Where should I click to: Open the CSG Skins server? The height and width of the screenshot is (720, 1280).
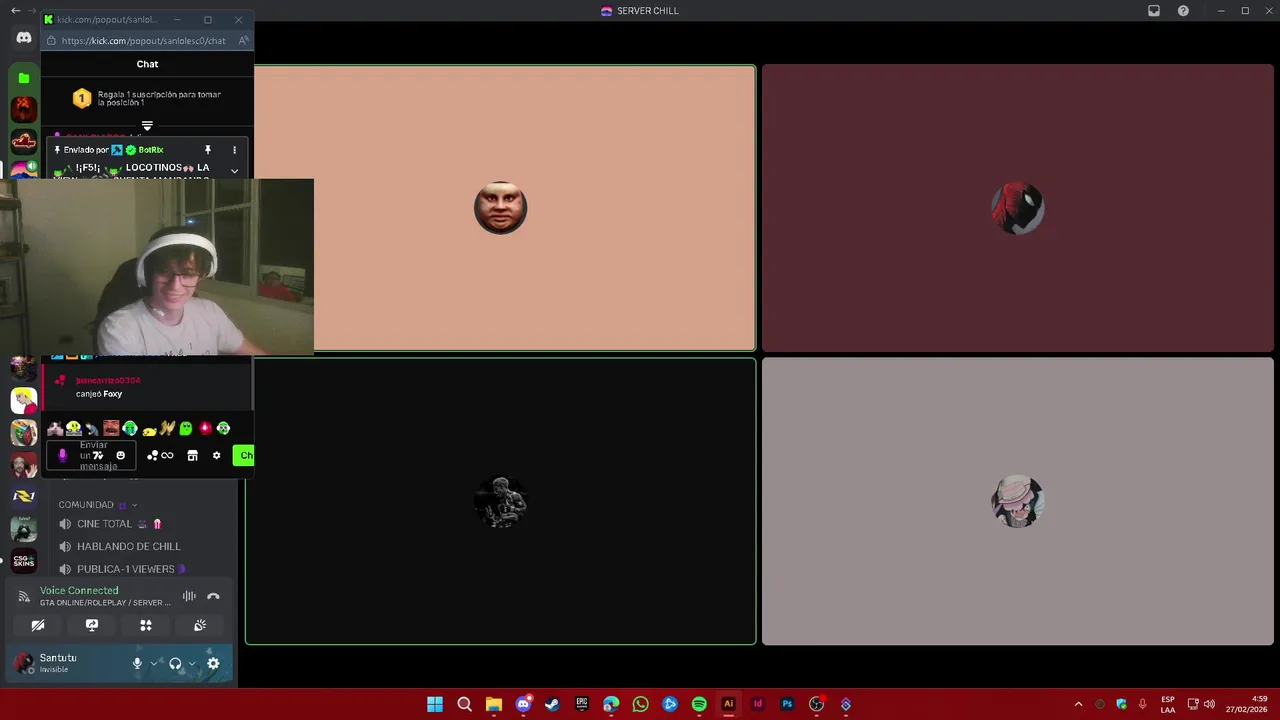point(24,561)
